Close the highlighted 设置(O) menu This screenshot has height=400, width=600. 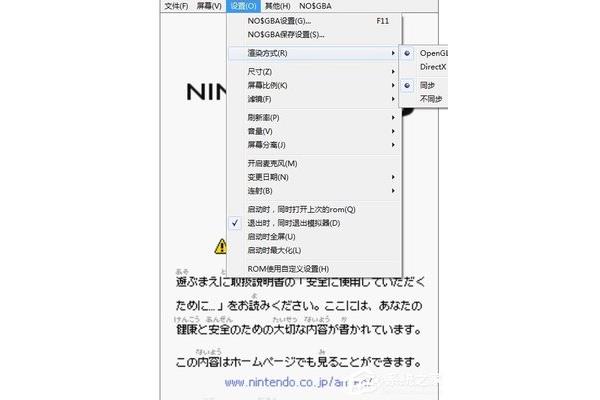pyautogui.click(x=244, y=6)
